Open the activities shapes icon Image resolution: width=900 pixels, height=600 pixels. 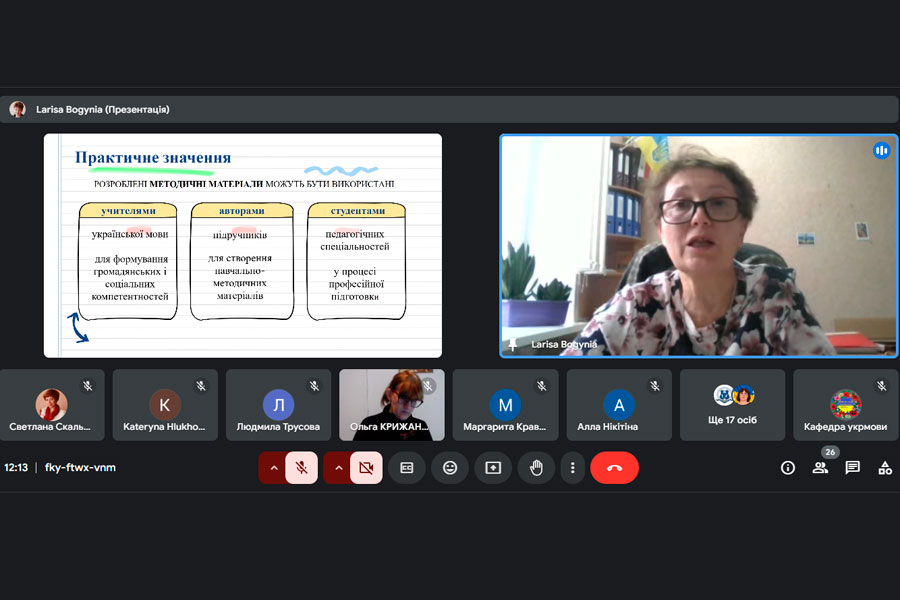pos(885,468)
